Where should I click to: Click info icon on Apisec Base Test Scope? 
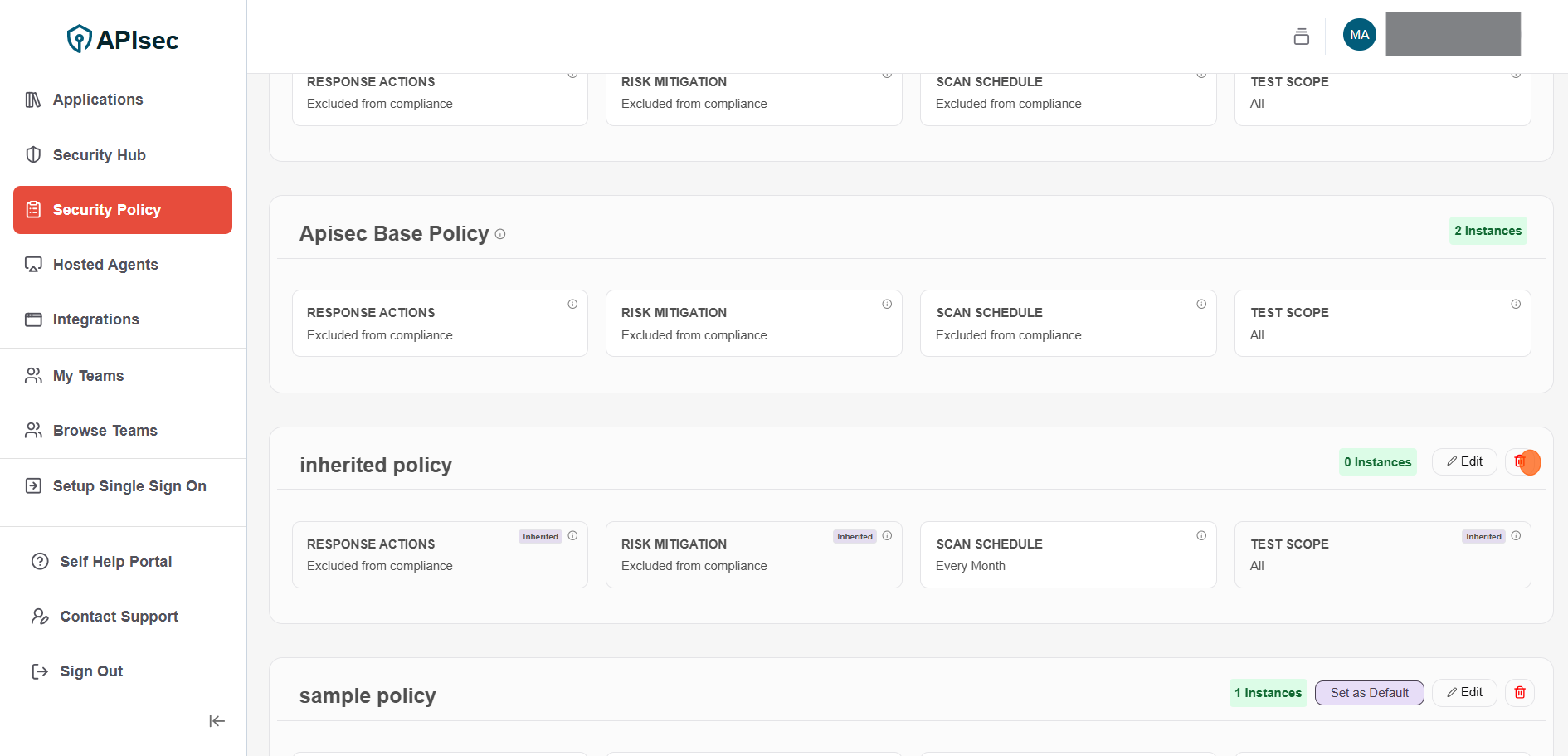click(1515, 305)
